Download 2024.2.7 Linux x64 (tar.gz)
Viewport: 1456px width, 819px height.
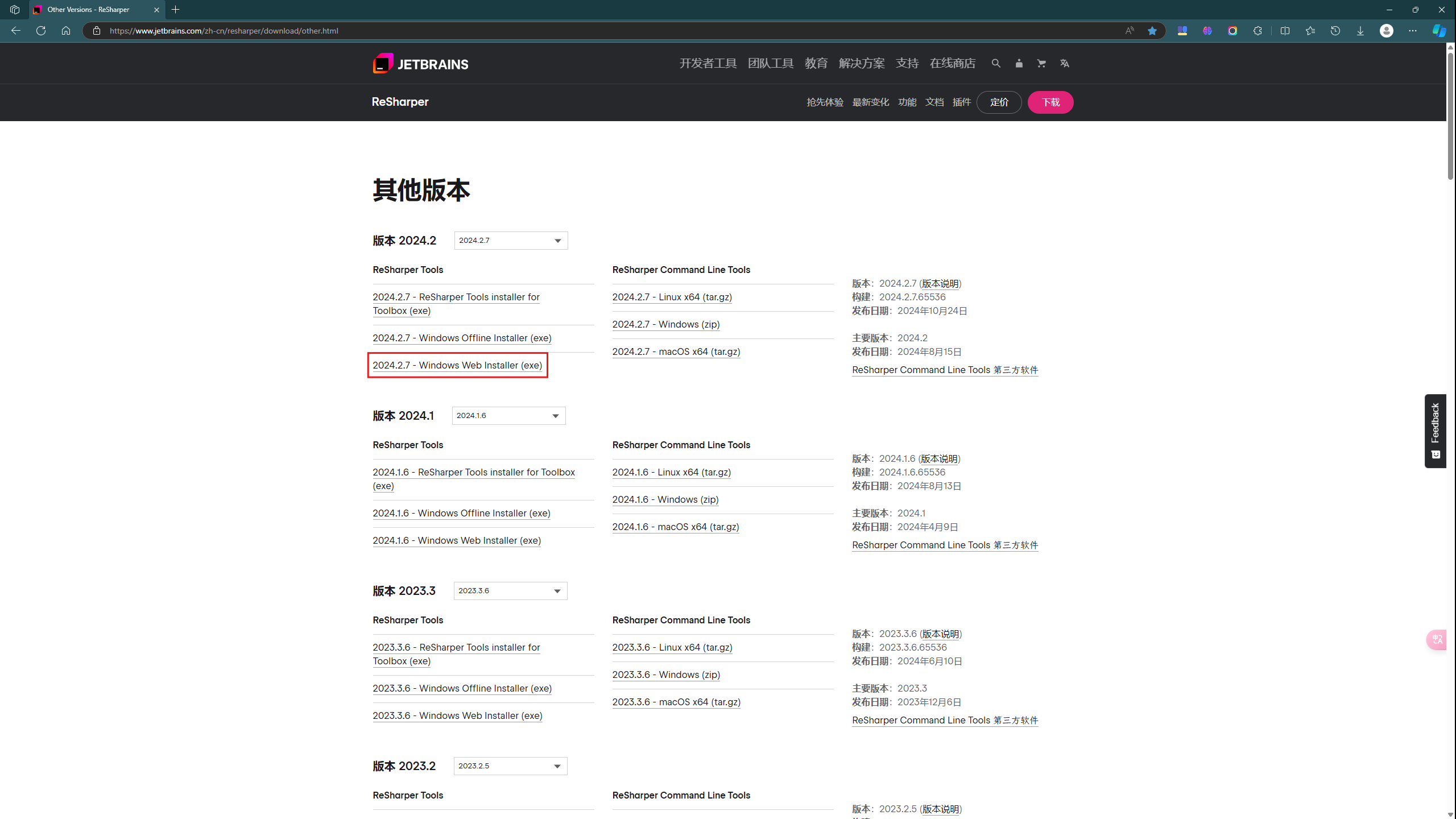672,297
